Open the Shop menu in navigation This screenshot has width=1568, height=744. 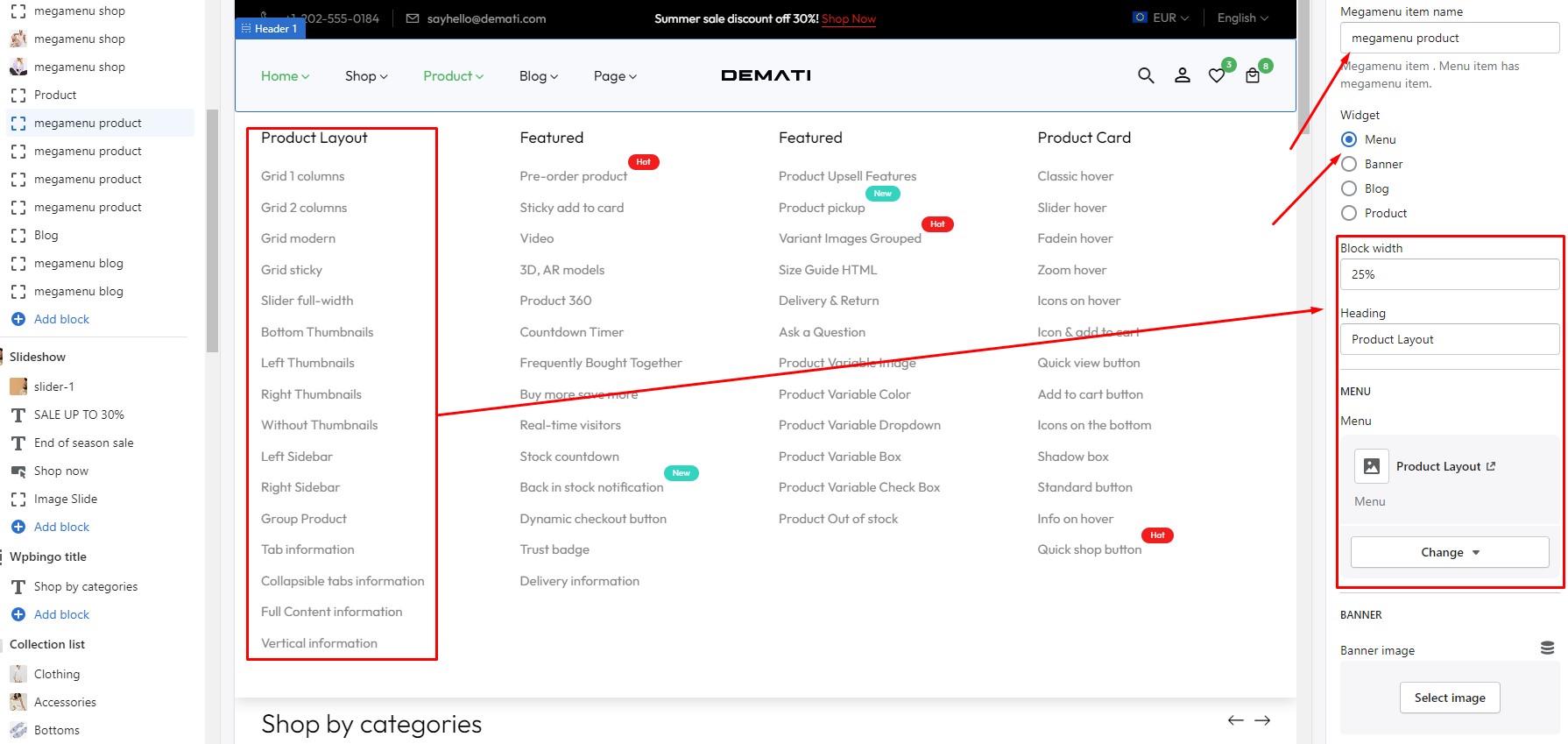point(366,76)
